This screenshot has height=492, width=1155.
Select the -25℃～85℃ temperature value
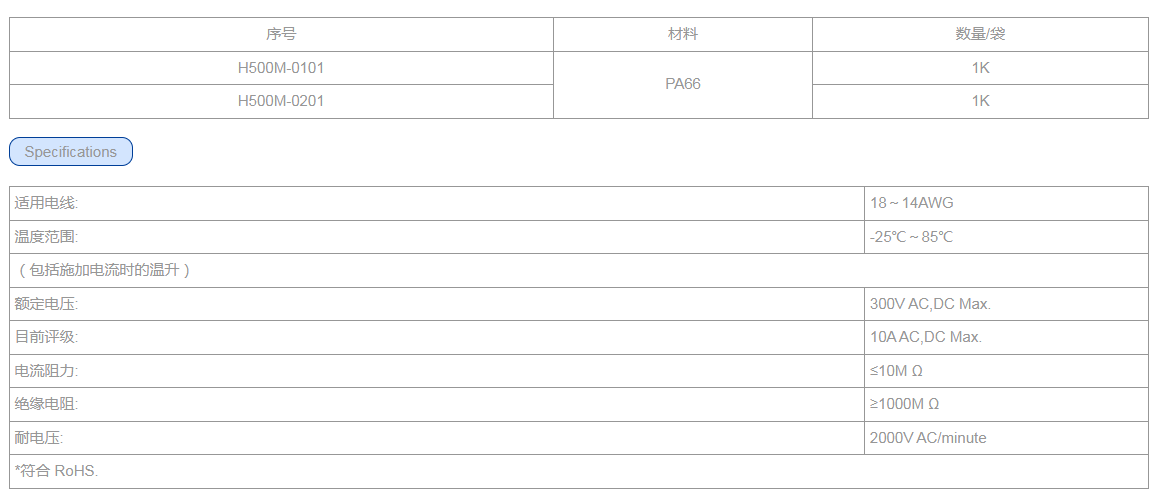tap(912, 237)
